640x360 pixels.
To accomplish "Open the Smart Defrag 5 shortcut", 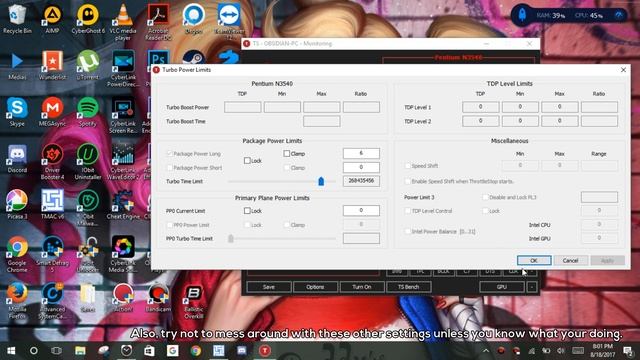I will [52, 254].
